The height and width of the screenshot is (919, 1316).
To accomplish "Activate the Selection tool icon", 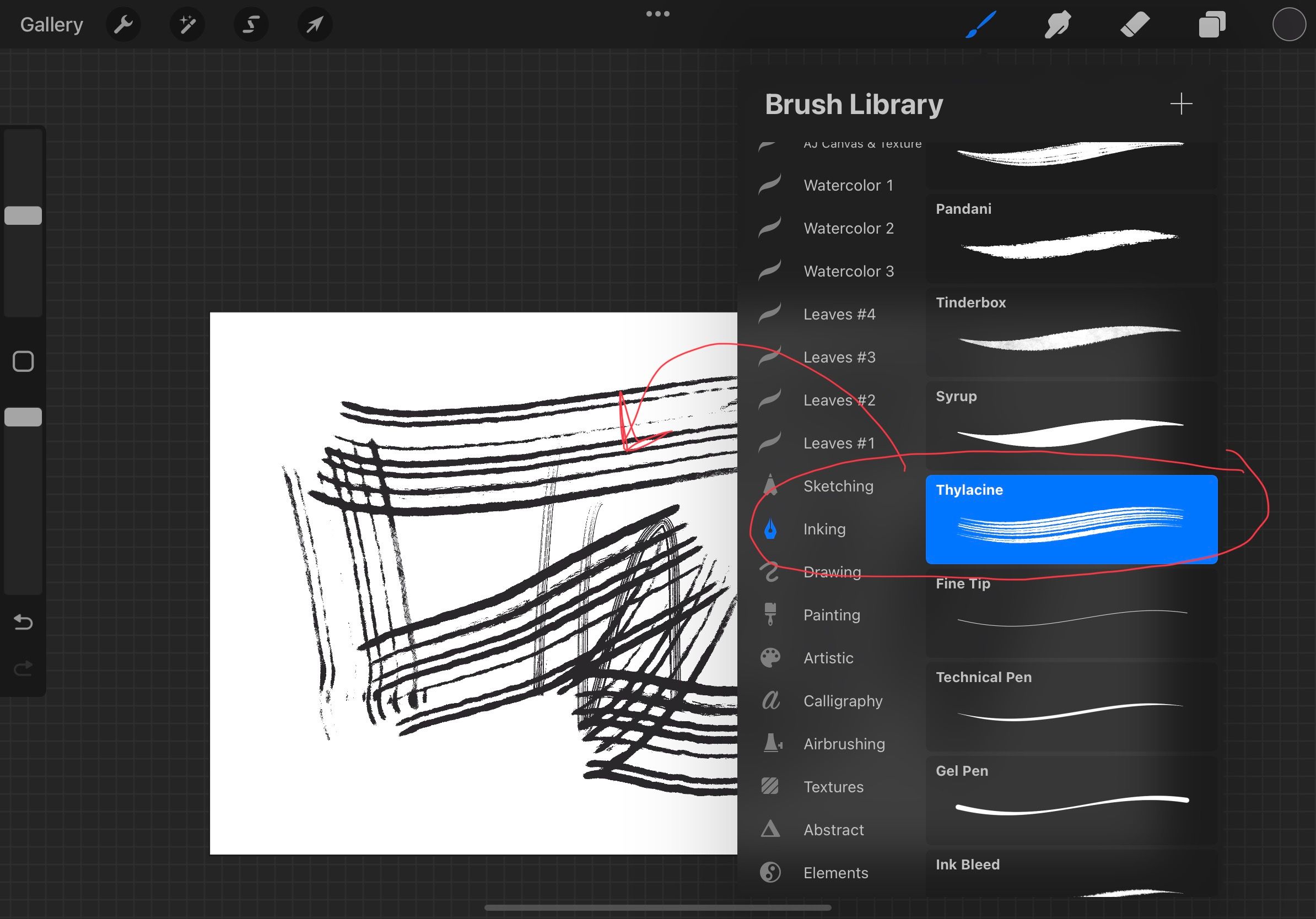I will click(x=251, y=25).
